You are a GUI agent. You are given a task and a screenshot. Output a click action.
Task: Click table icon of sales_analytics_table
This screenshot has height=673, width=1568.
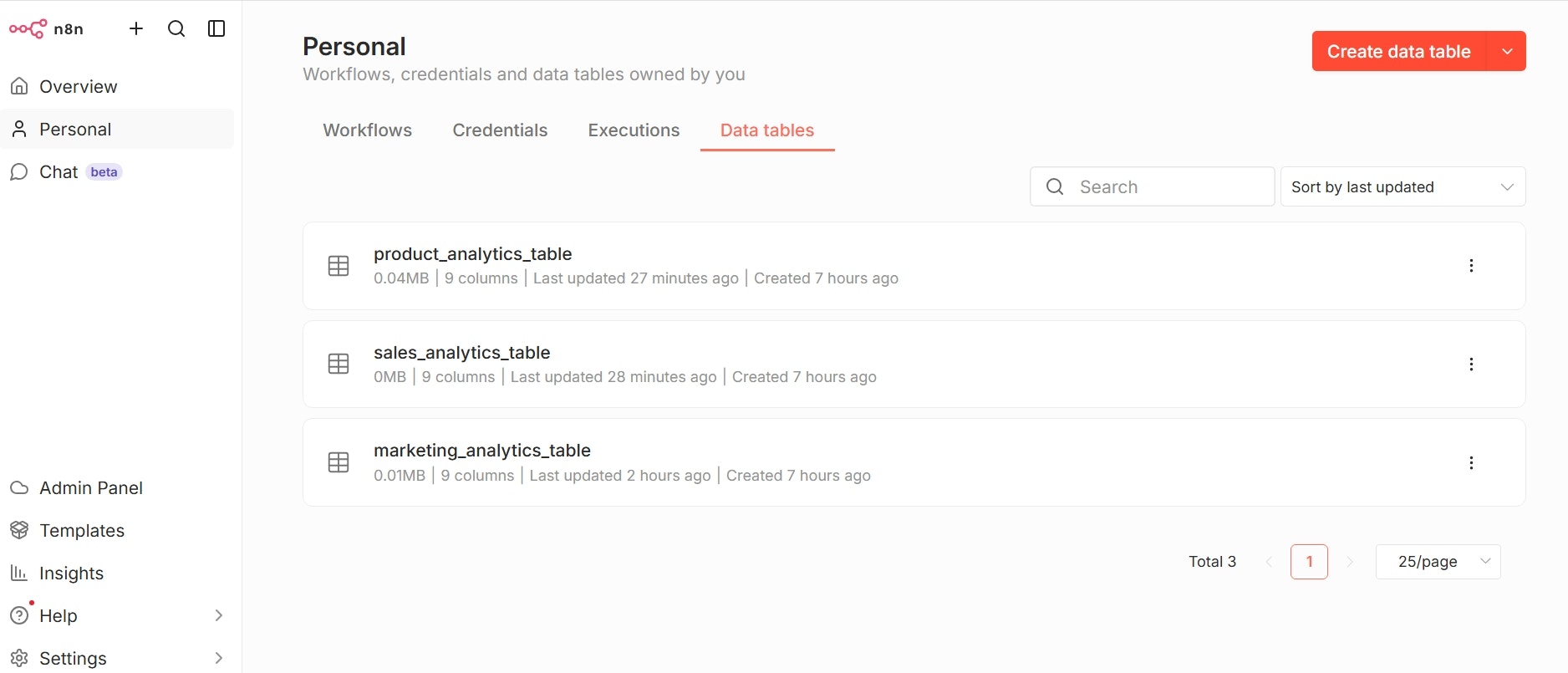click(339, 364)
